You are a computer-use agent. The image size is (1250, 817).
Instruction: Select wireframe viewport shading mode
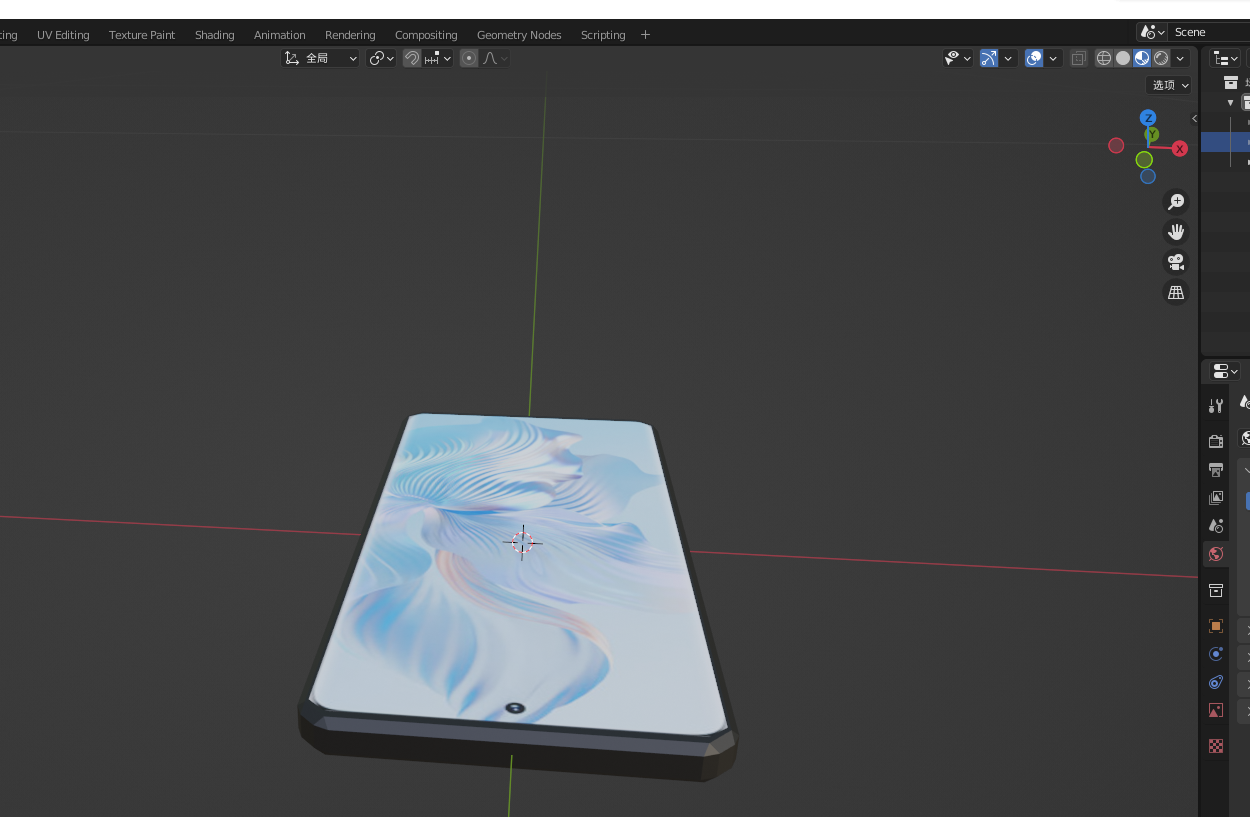(1104, 58)
